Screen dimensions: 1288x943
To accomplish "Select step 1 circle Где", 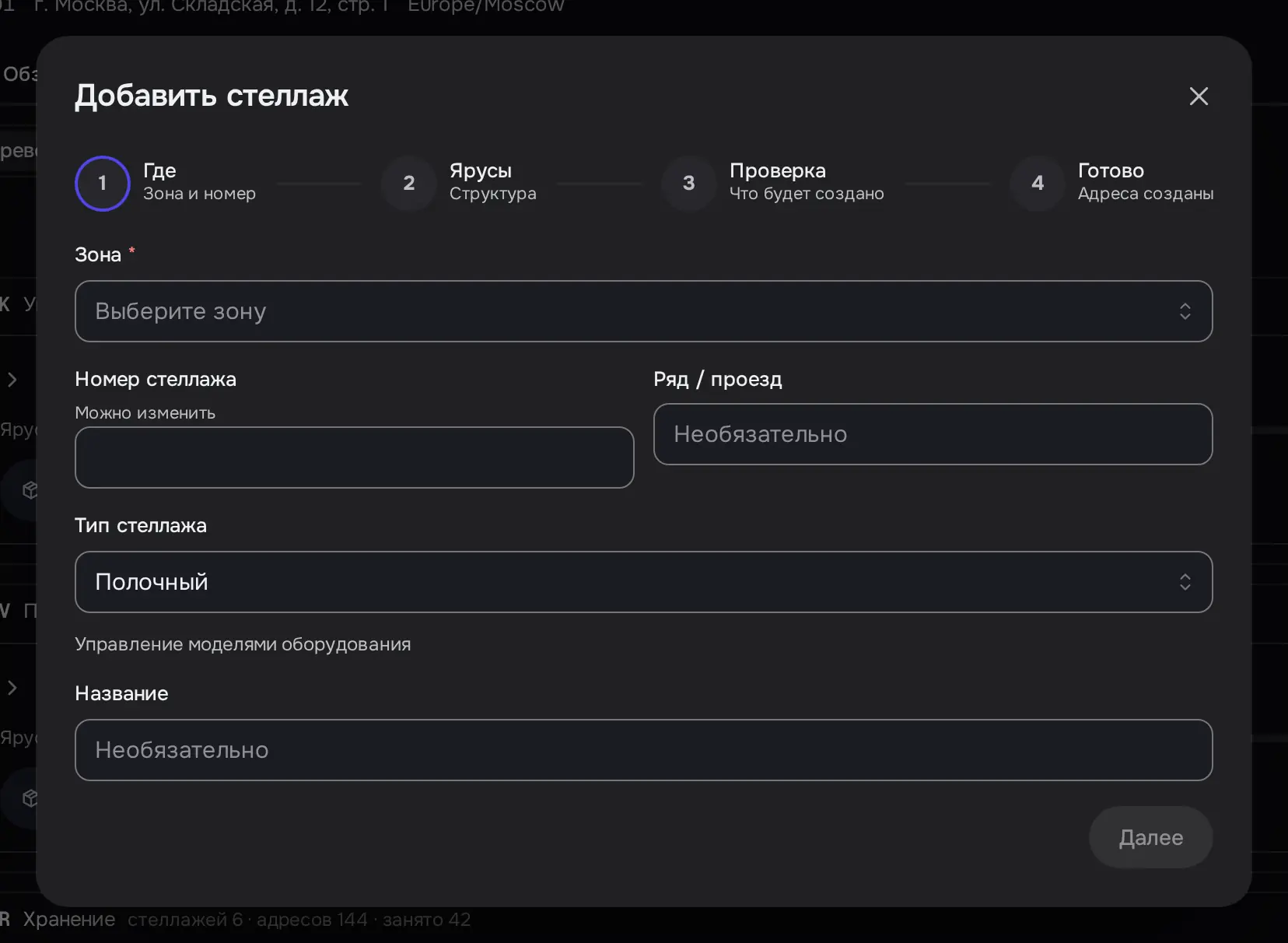I will tap(103, 184).
